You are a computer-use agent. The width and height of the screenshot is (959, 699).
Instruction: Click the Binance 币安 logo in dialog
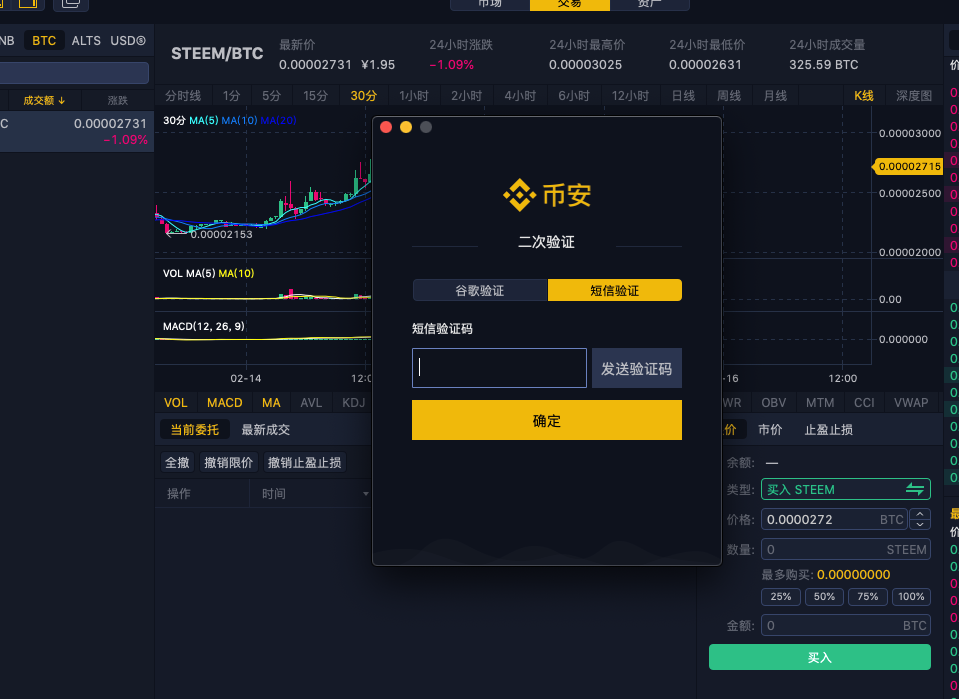coord(547,195)
